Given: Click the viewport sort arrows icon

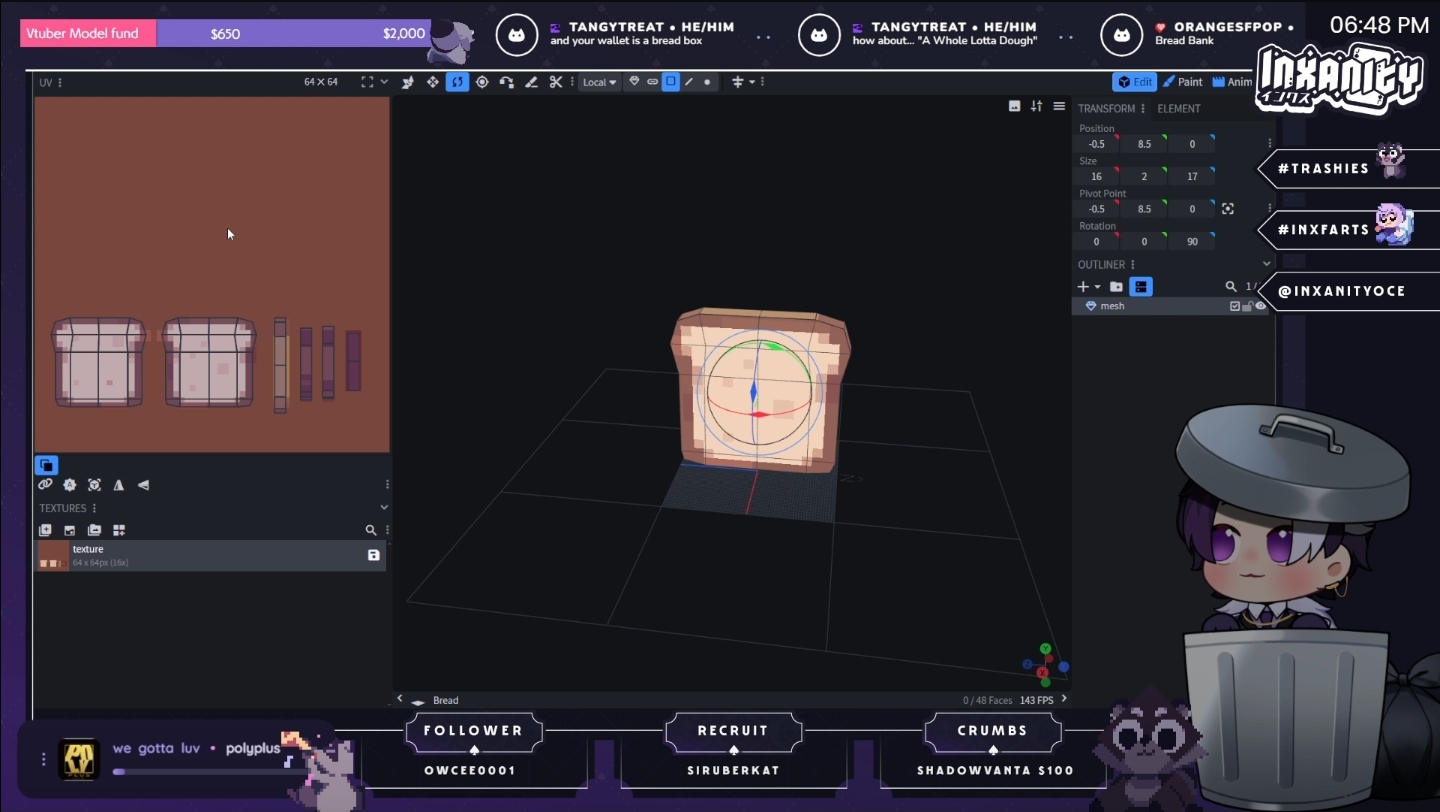Looking at the screenshot, I should 1037,106.
